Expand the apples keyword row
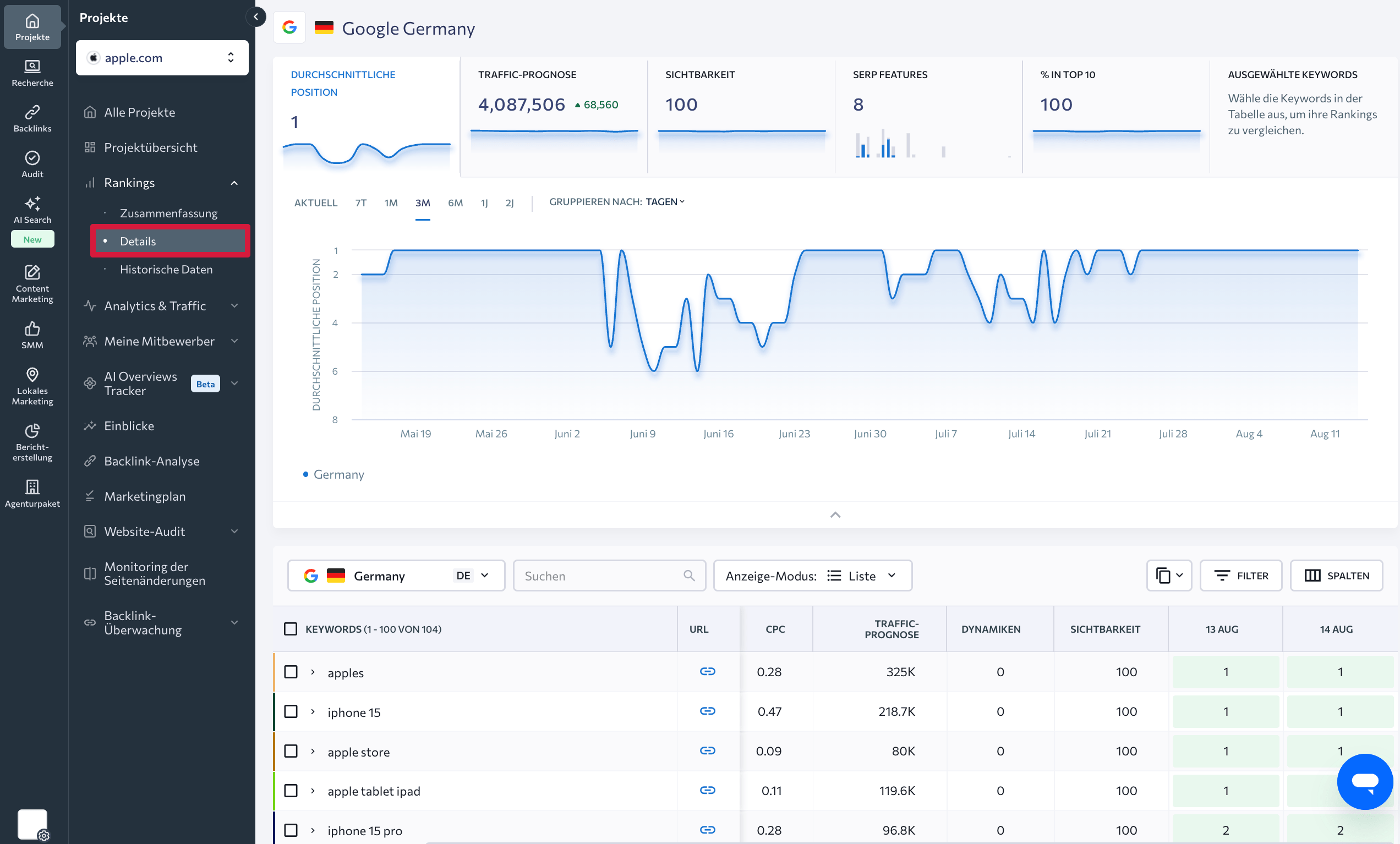 [313, 672]
